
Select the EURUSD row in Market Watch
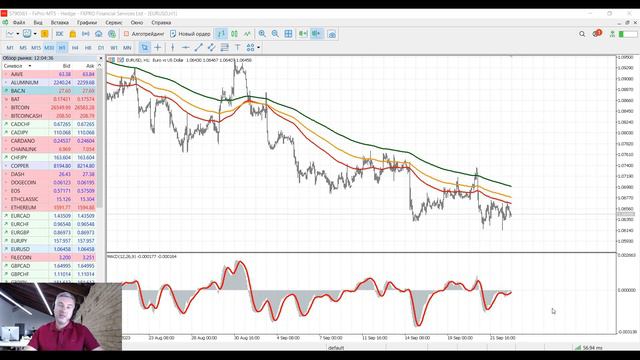pos(49,249)
